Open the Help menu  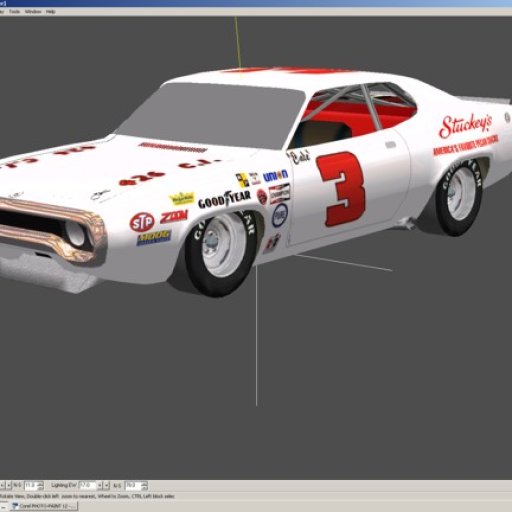tap(50, 12)
